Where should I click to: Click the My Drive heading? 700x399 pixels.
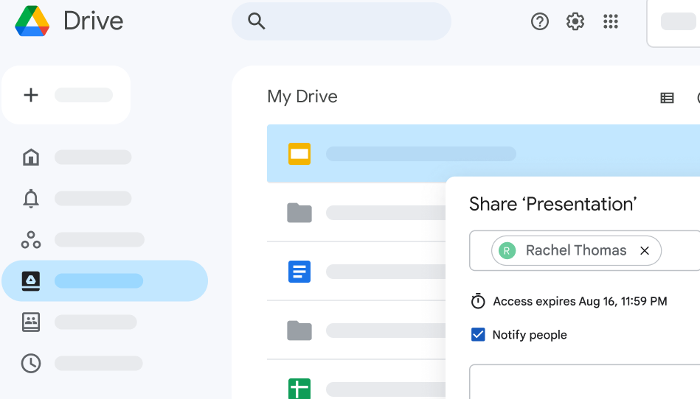pyautogui.click(x=302, y=97)
